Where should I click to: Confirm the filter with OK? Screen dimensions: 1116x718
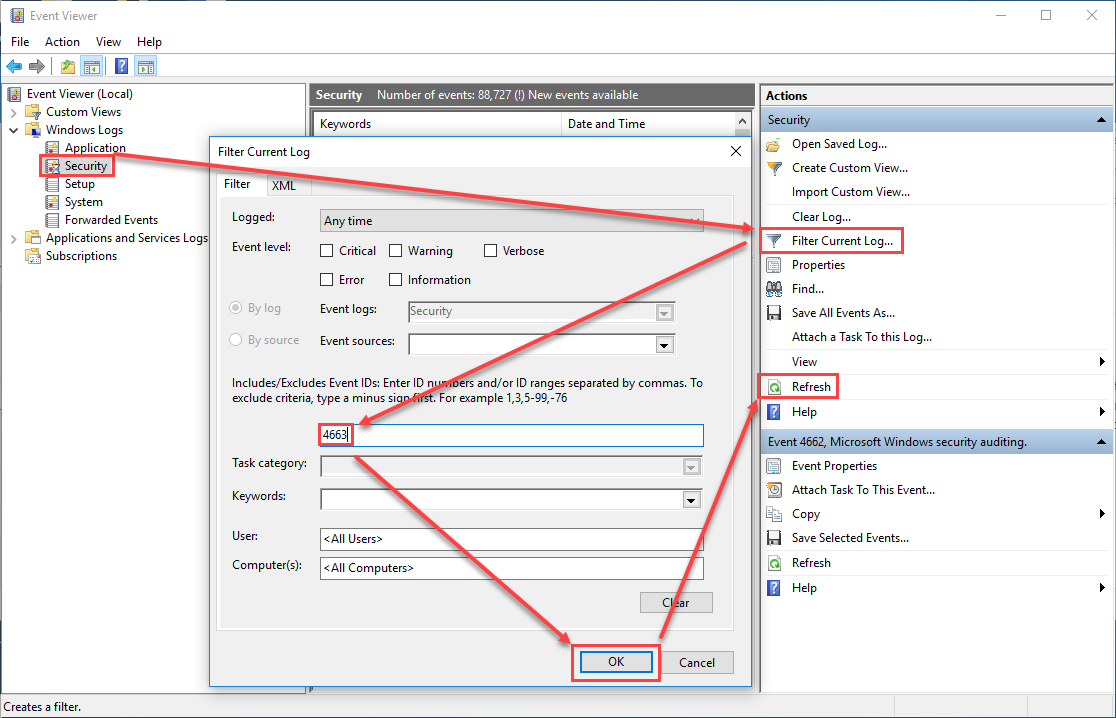(615, 661)
